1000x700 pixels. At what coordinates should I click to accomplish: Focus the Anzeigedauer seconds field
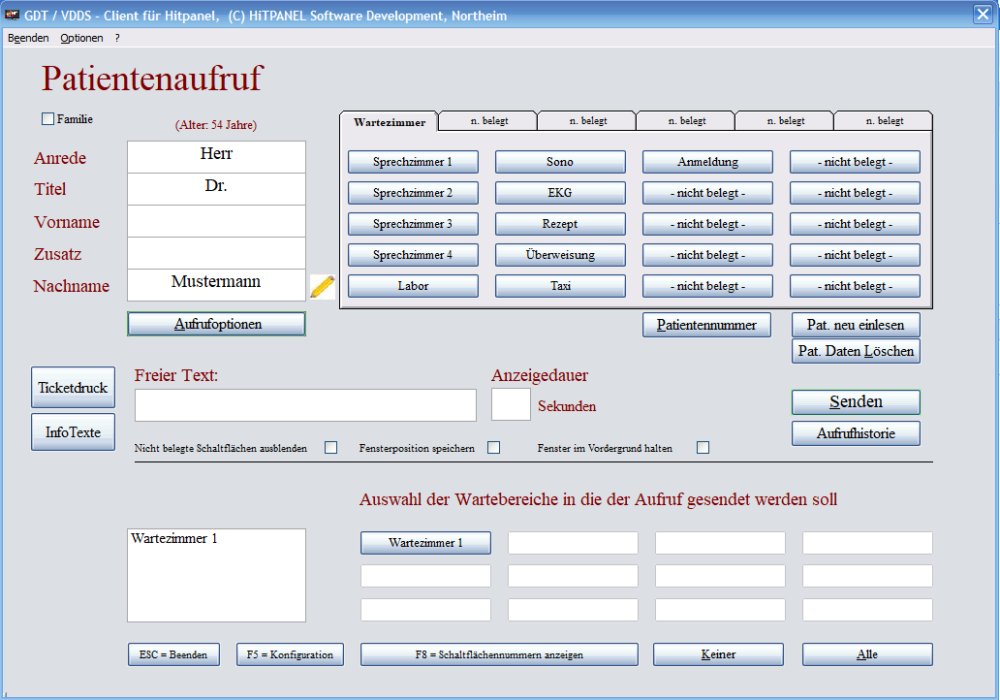click(x=511, y=405)
